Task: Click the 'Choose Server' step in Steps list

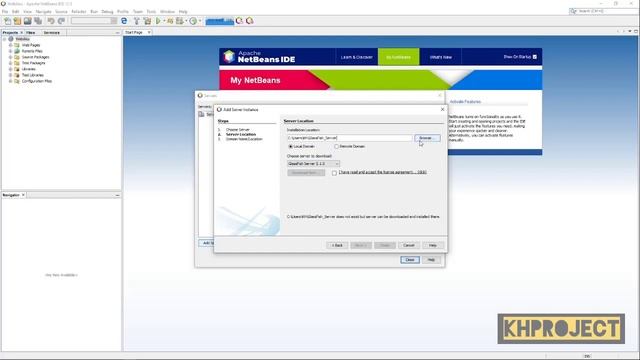Action: [x=237, y=130]
